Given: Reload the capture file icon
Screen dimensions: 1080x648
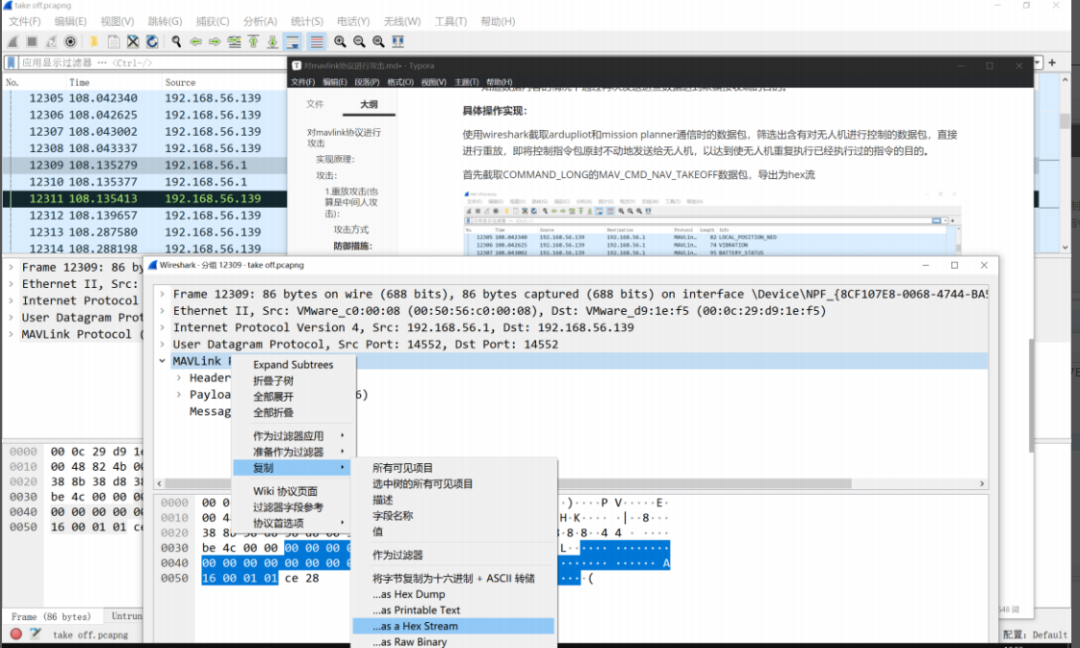Looking at the screenshot, I should (x=152, y=42).
